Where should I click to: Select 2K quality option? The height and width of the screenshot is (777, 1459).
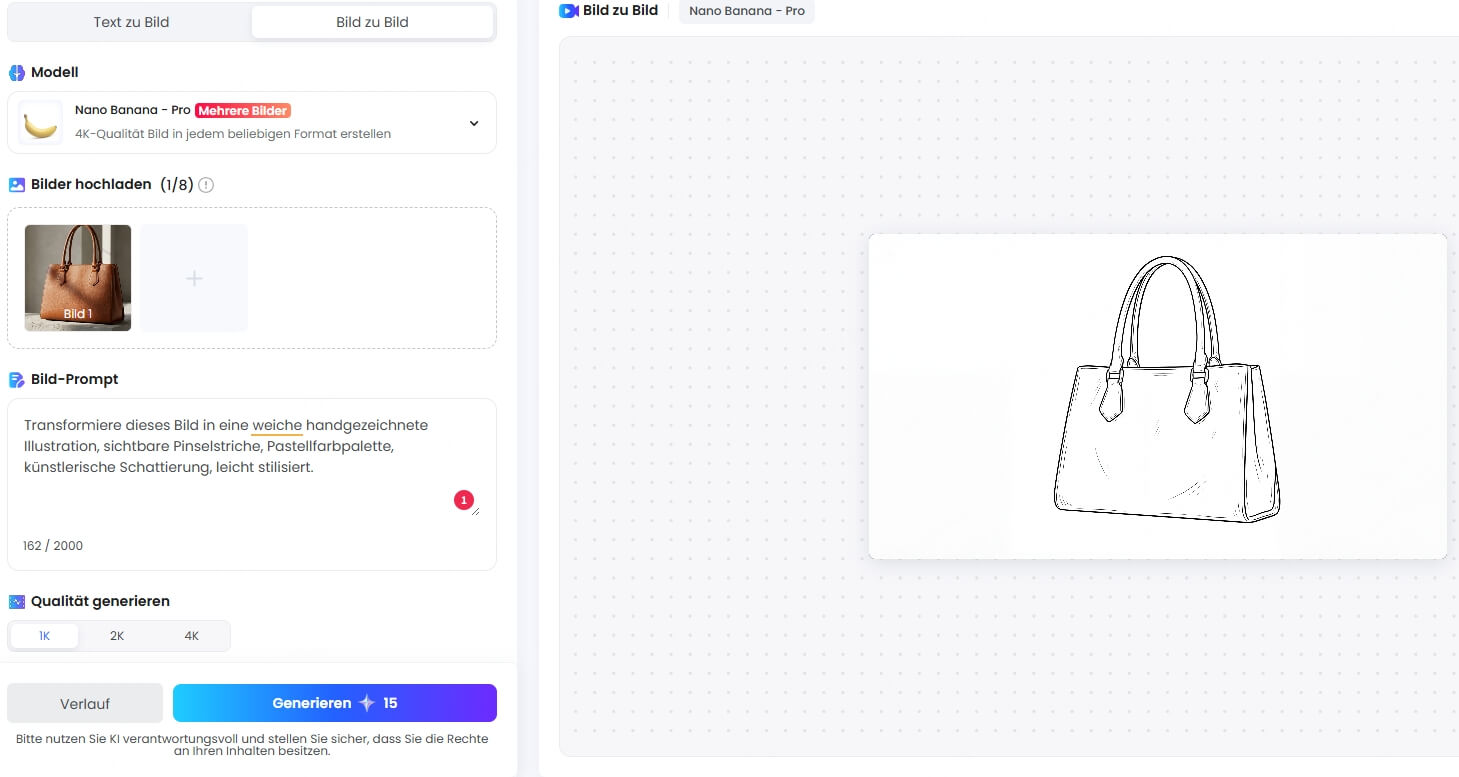[117, 636]
